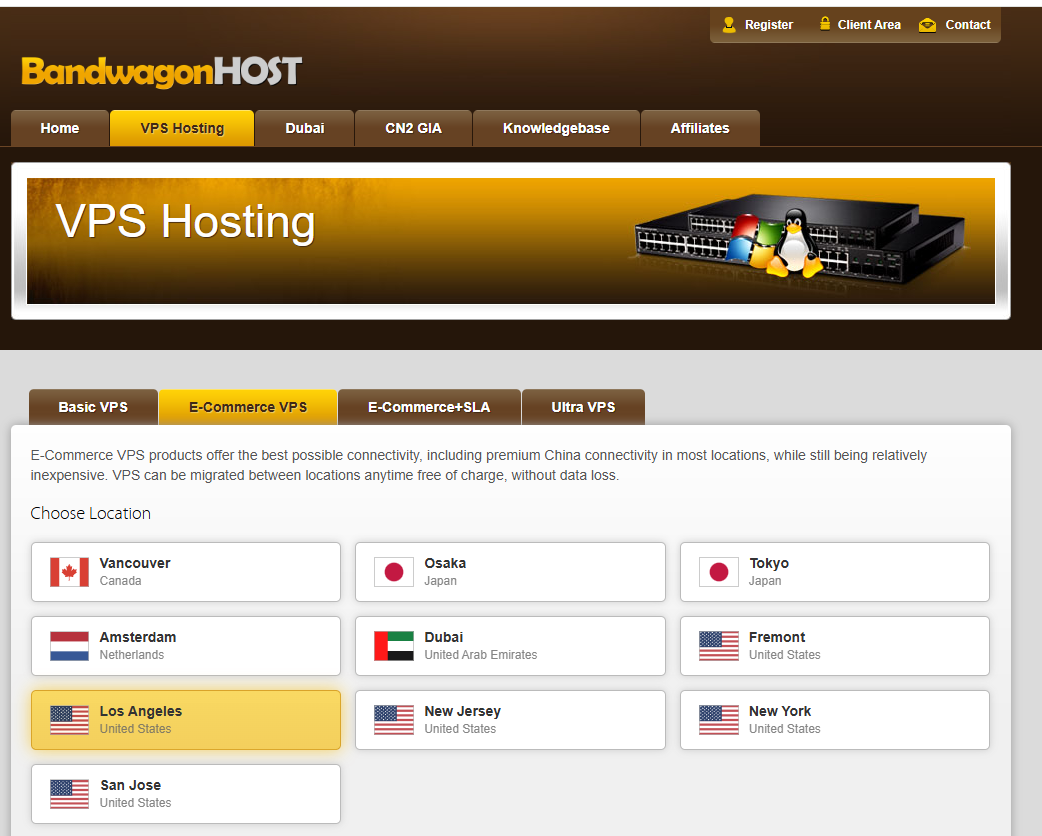Click the Canada flag on Vancouver card

[69, 572]
